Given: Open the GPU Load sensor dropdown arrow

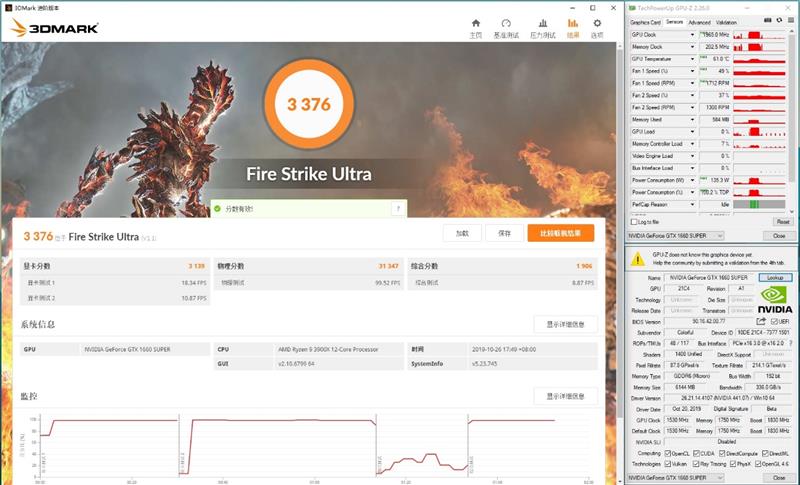Looking at the screenshot, I should (x=692, y=132).
